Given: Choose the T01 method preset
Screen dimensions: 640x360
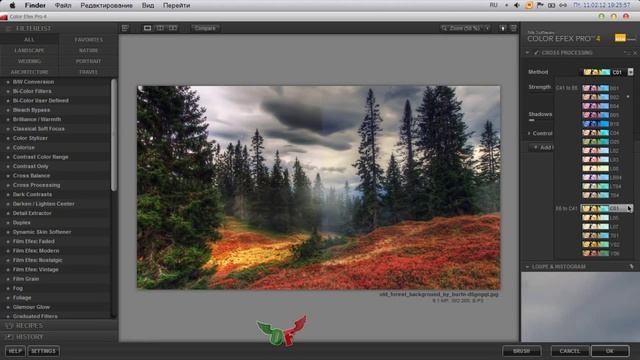Looking at the screenshot, I should point(601,236).
